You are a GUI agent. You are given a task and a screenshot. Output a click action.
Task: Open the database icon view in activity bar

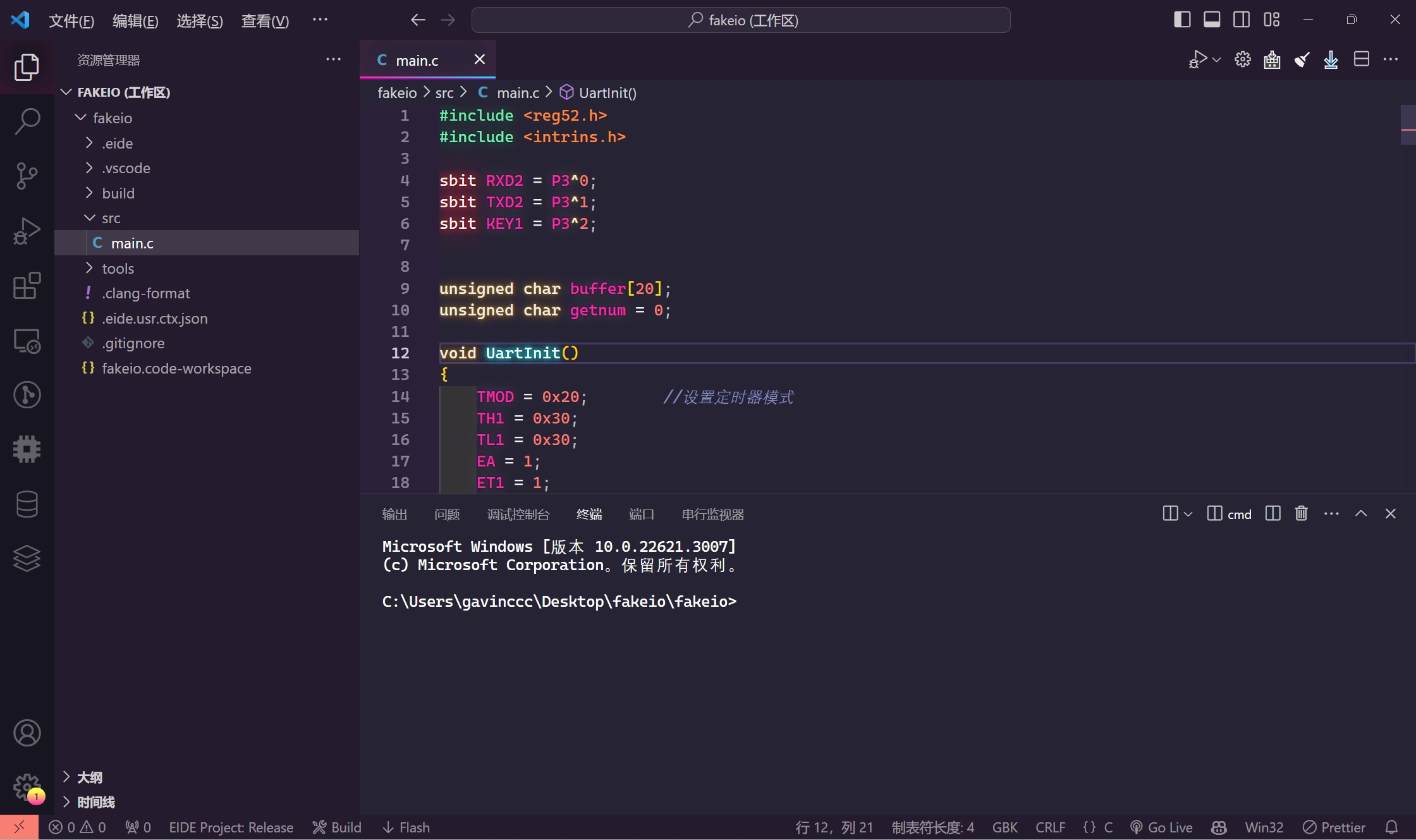click(27, 504)
